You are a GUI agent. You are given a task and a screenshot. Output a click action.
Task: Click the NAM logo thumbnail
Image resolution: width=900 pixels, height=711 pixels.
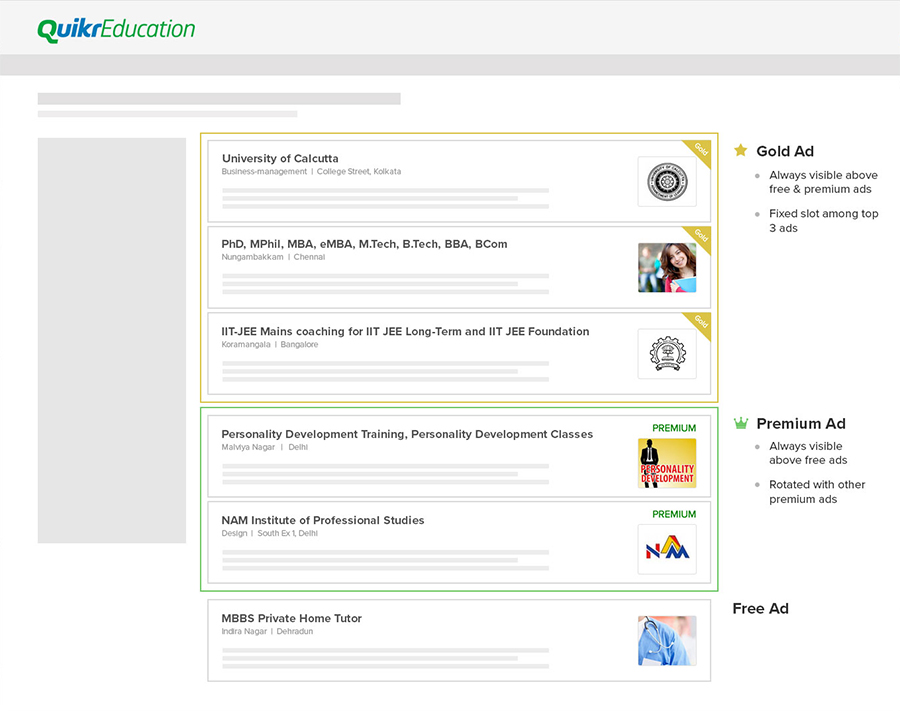click(x=667, y=549)
